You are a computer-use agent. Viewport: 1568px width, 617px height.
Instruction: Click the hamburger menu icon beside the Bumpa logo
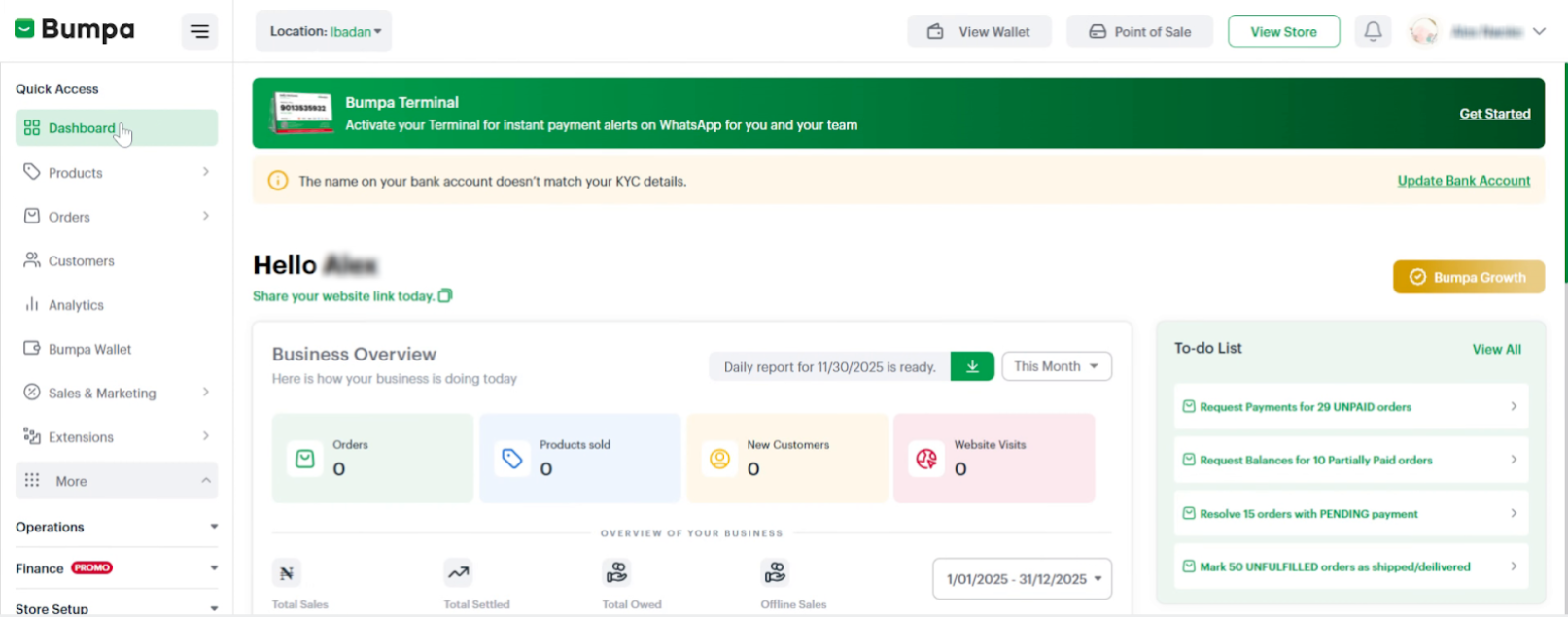tap(199, 31)
